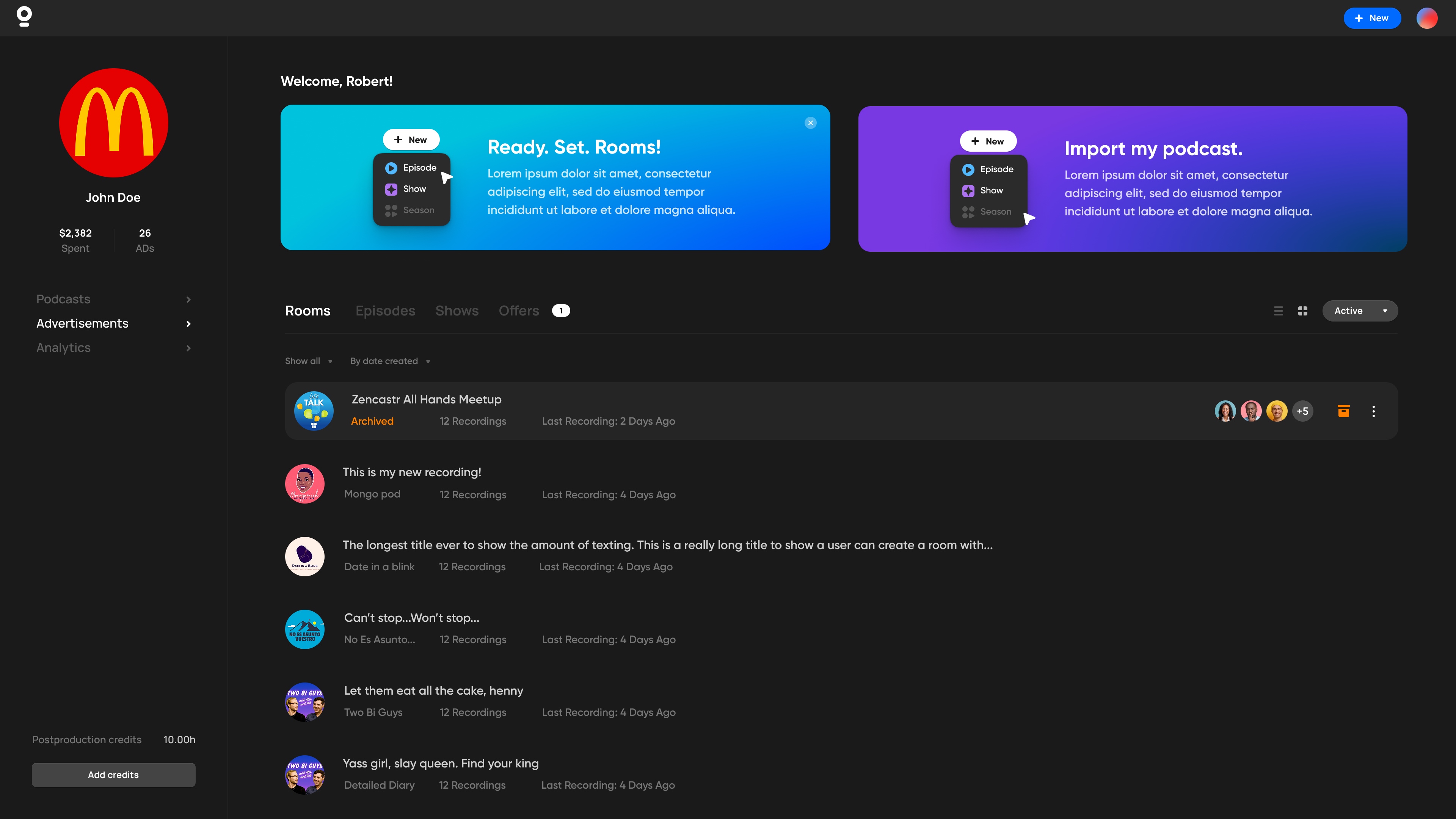This screenshot has width=1456, height=819.
Task: Click the +5 participants badge
Action: click(1302, 411)
